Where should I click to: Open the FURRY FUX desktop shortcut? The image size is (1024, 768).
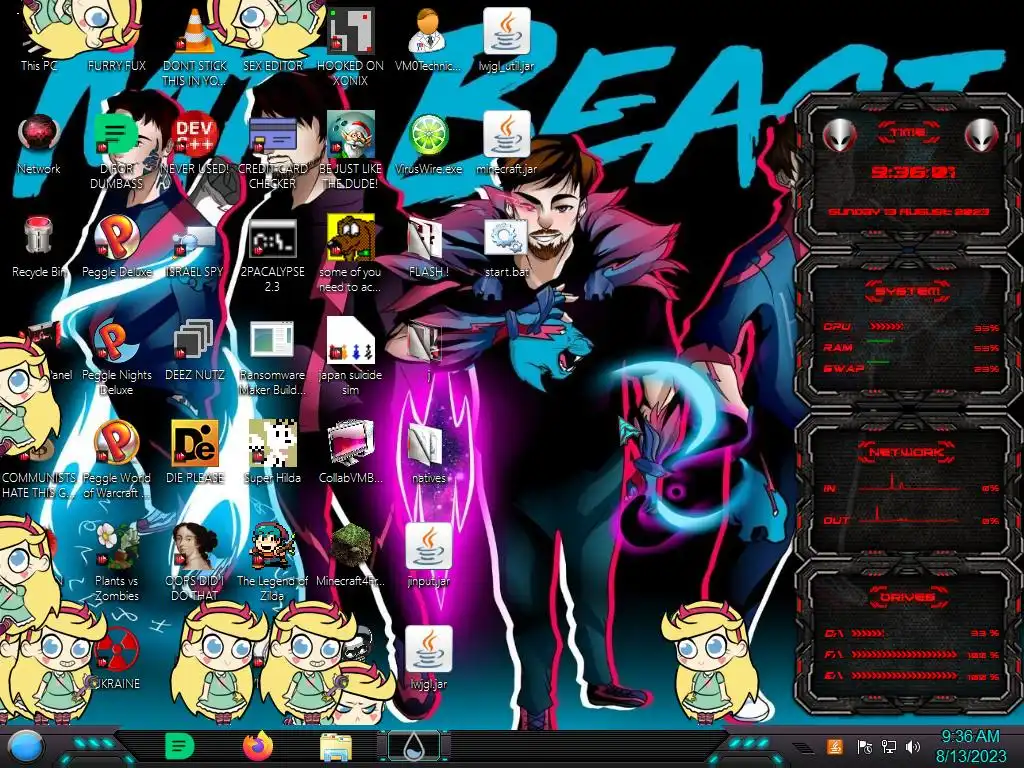point(116,36)
